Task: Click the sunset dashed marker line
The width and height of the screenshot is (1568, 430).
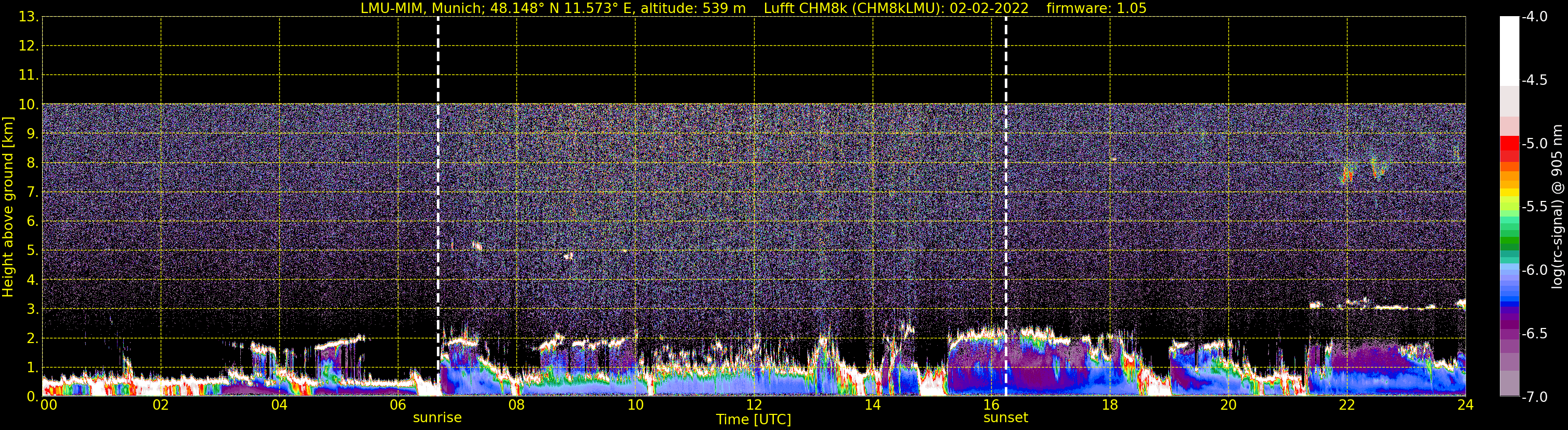Action: tap(1006, 207)
